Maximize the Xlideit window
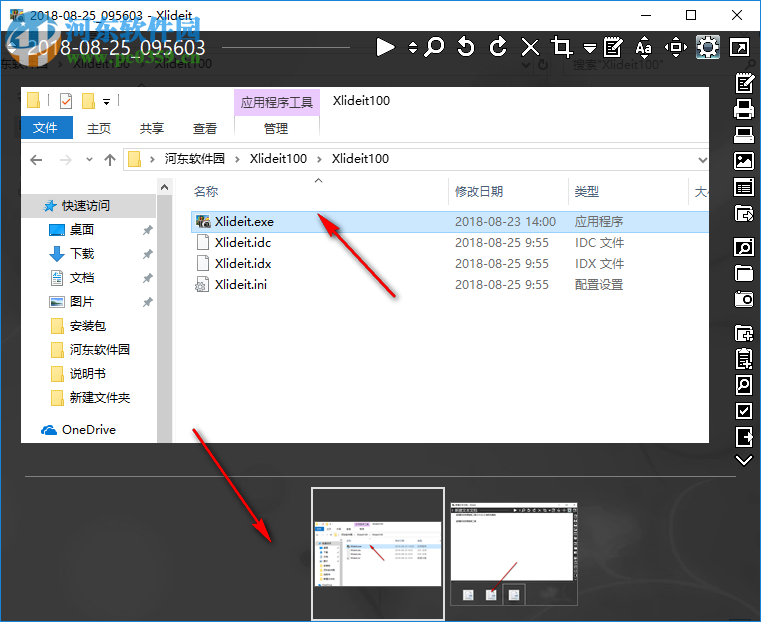 [691, 15]
